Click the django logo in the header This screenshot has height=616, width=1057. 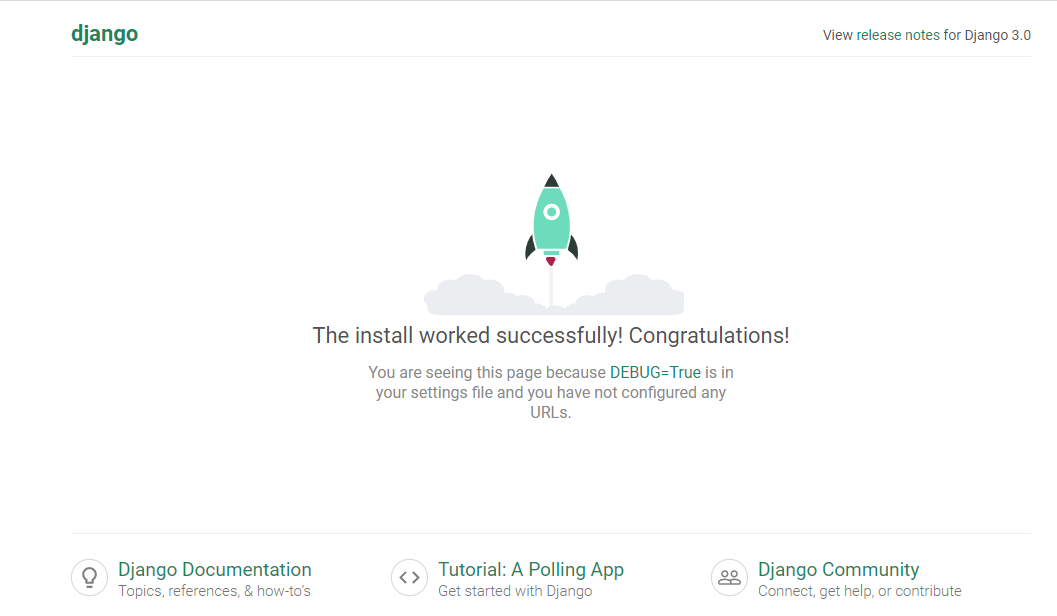(104, 34)
